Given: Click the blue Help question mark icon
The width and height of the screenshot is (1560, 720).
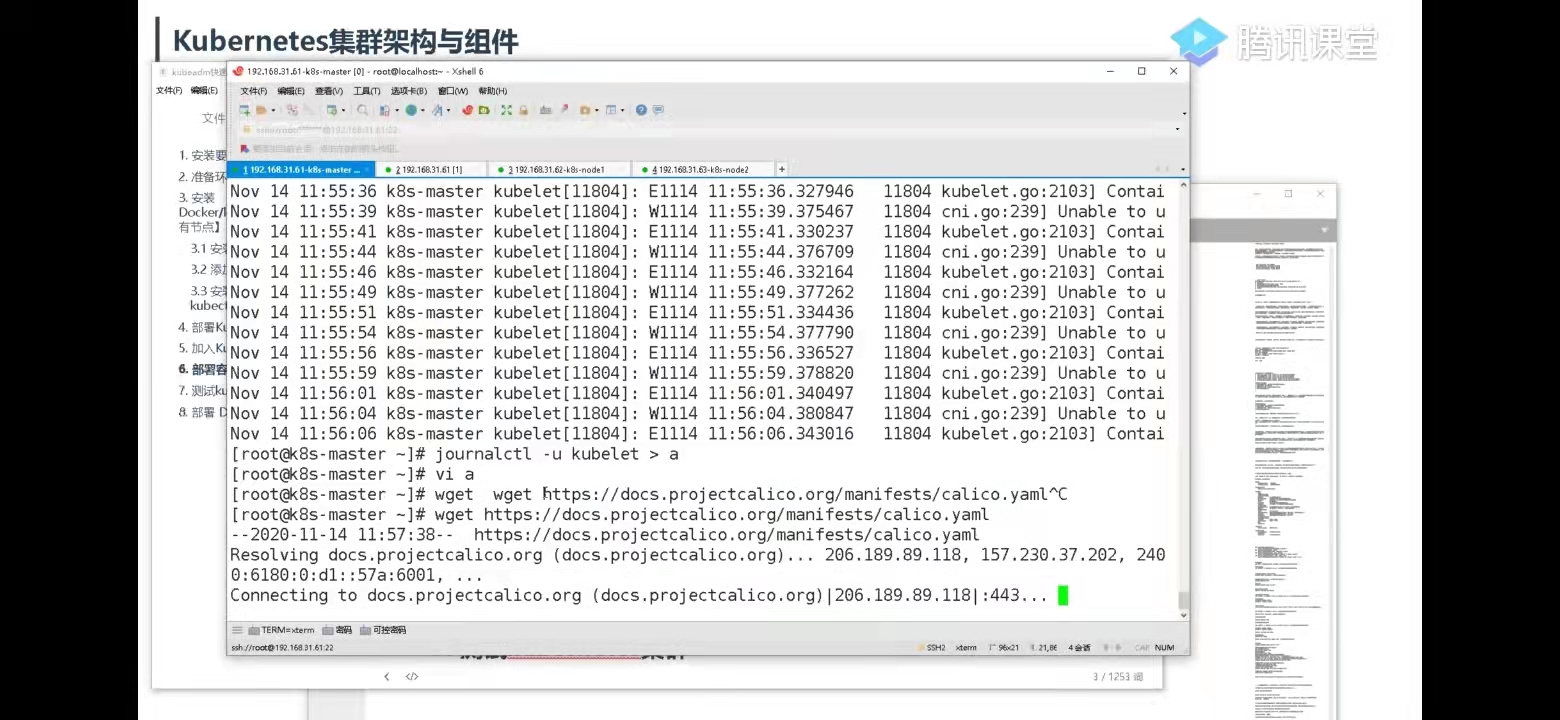Looking at the screenshot, I should [x=641, y=110].
